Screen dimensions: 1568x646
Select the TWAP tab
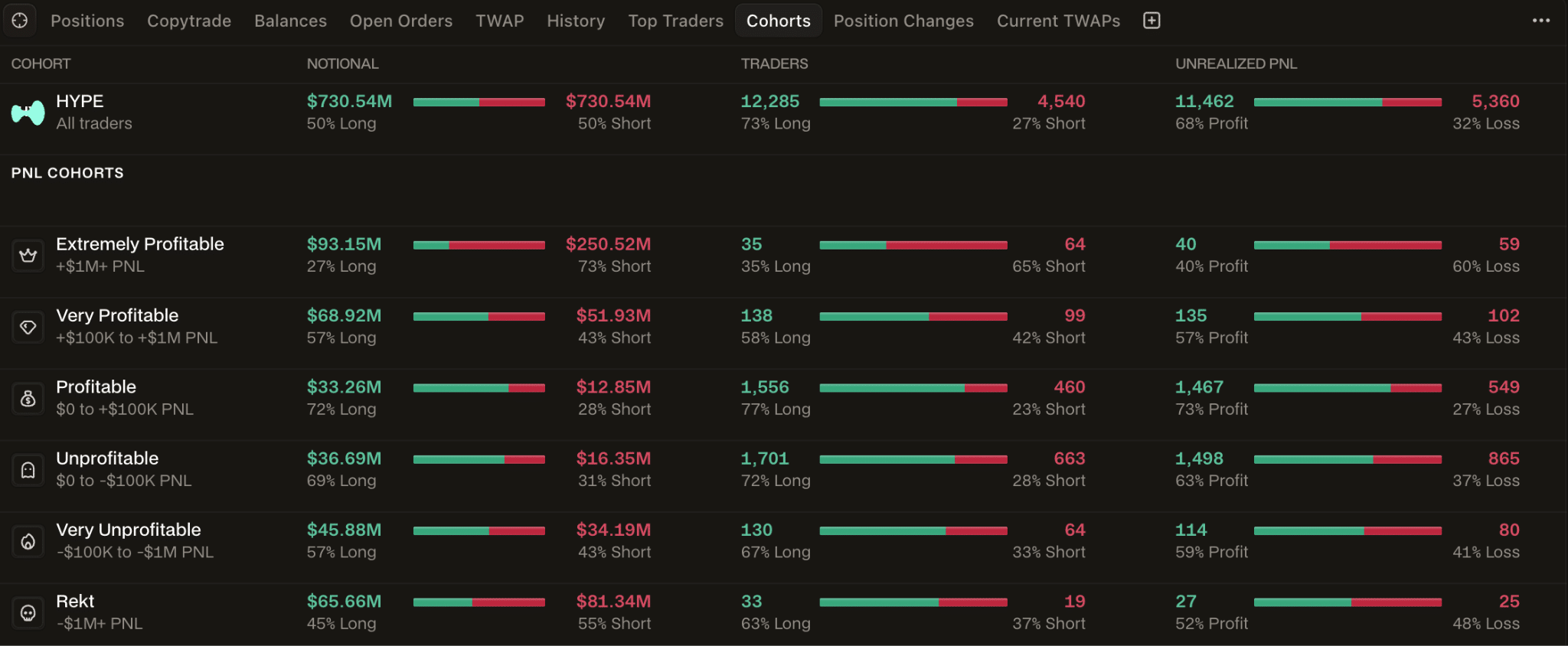(499, 21)
